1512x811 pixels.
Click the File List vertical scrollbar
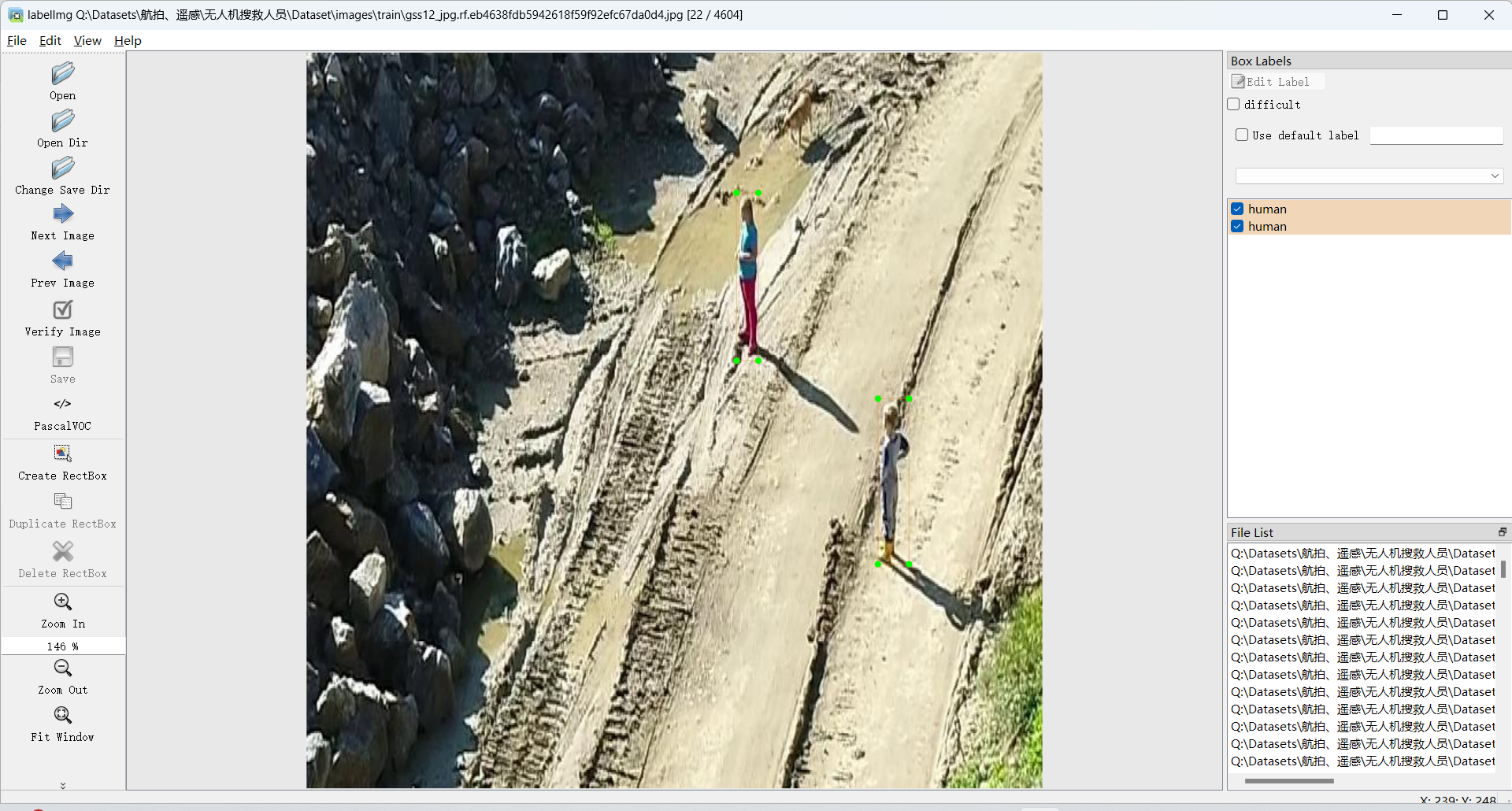pyautogui.click(x=1503, y=568)
